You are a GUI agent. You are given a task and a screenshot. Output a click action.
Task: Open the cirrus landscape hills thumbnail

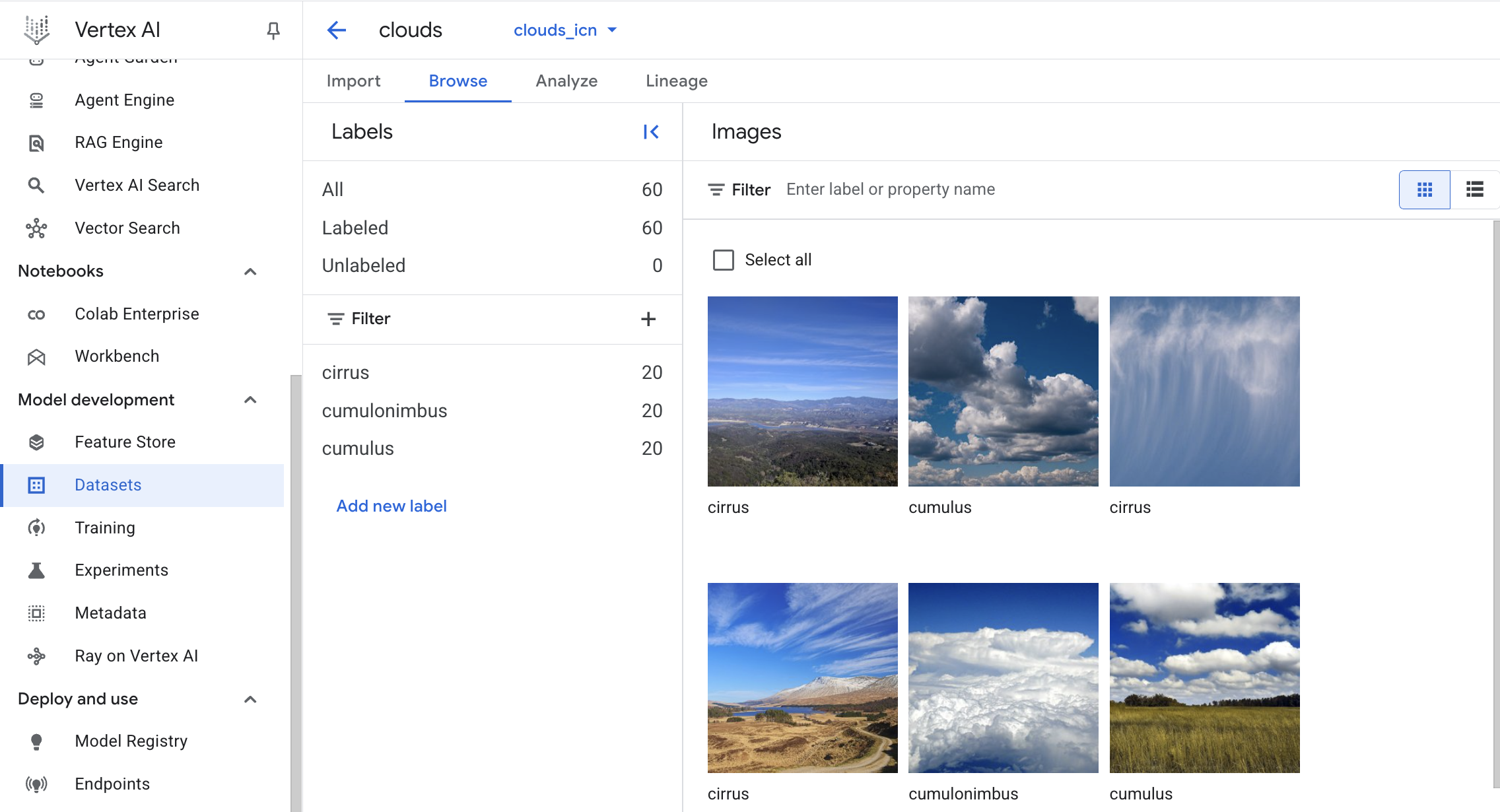pyautogui.click(x=803, y=391)
